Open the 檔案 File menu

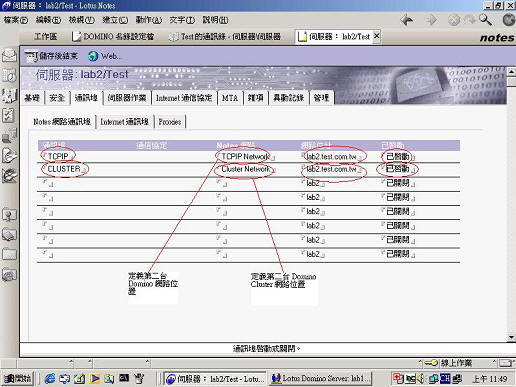[15, 20]
